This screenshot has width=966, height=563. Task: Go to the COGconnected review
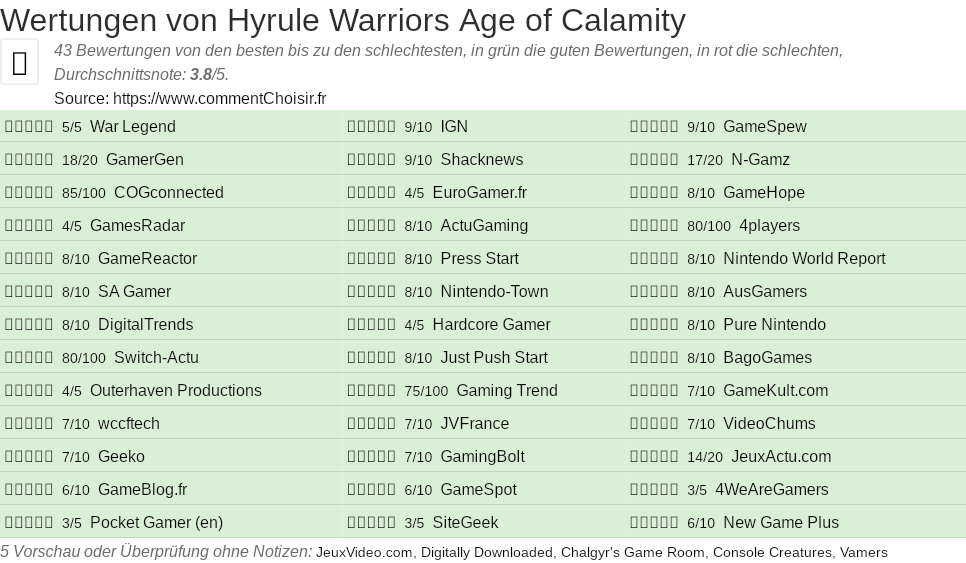[168, 193]
